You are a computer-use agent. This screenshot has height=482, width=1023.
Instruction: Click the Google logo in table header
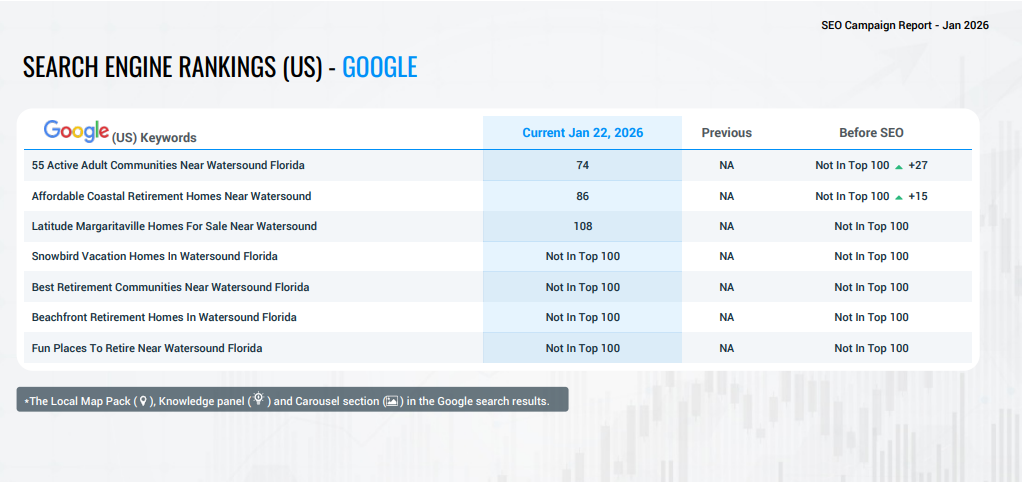point(76,131)
